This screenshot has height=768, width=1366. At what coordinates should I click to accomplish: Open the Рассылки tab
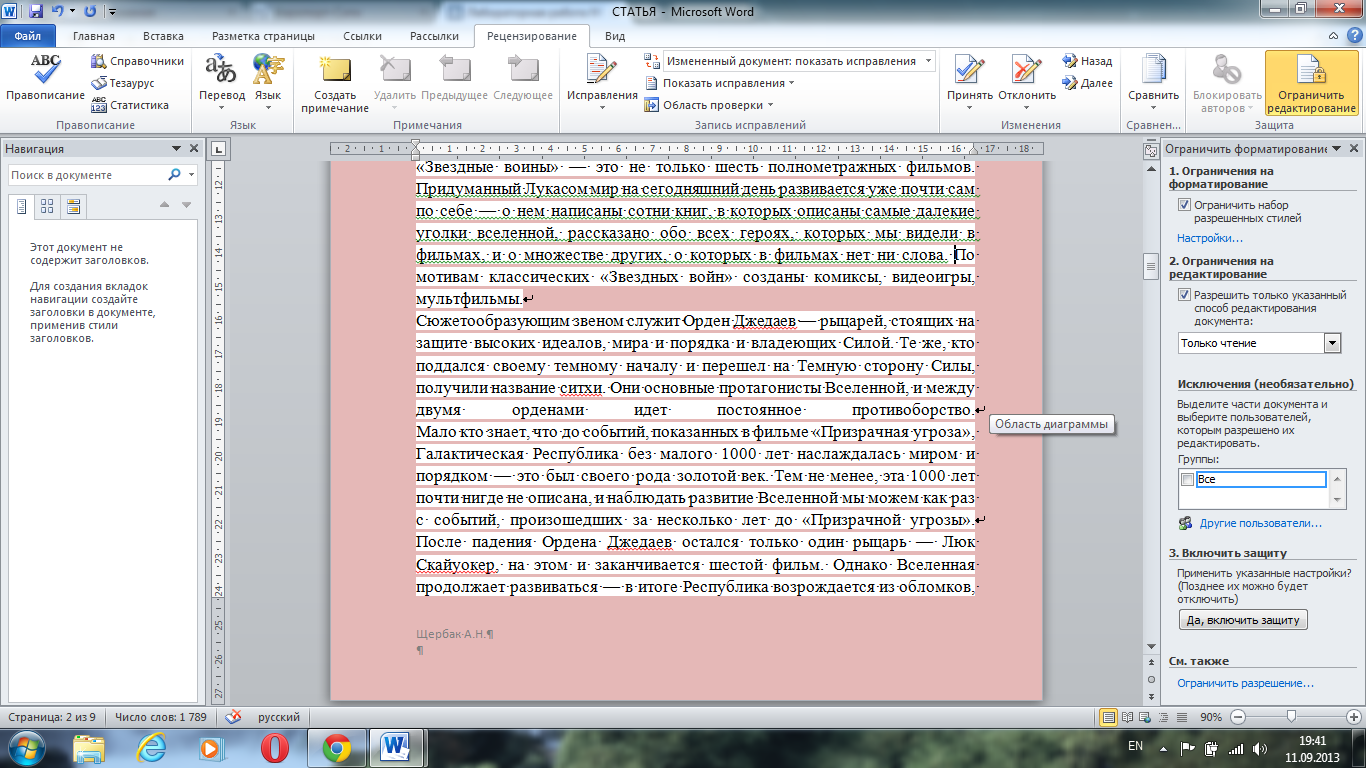click(434, 36)
